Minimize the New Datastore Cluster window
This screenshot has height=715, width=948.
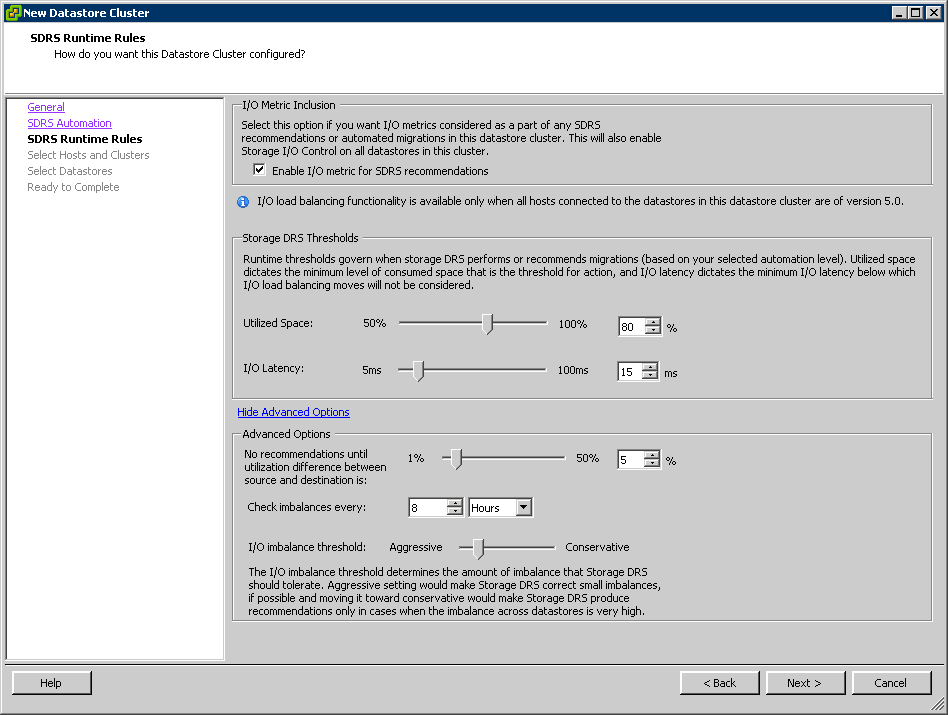[900, 13]
